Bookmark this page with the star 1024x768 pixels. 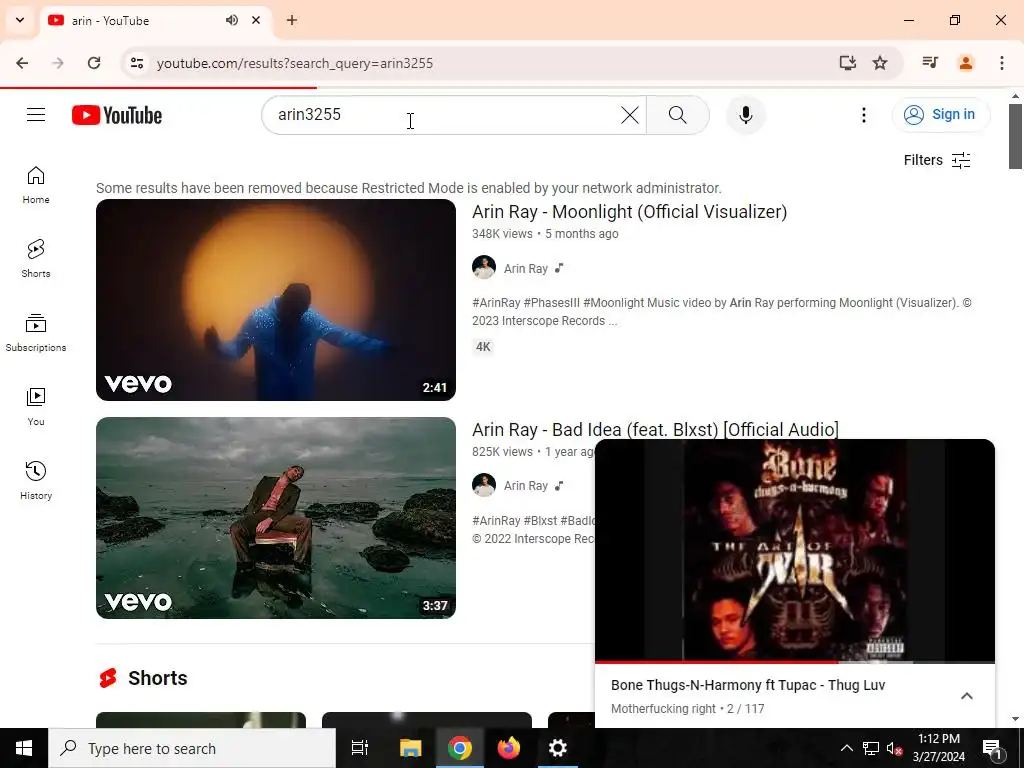click(880, 63)
